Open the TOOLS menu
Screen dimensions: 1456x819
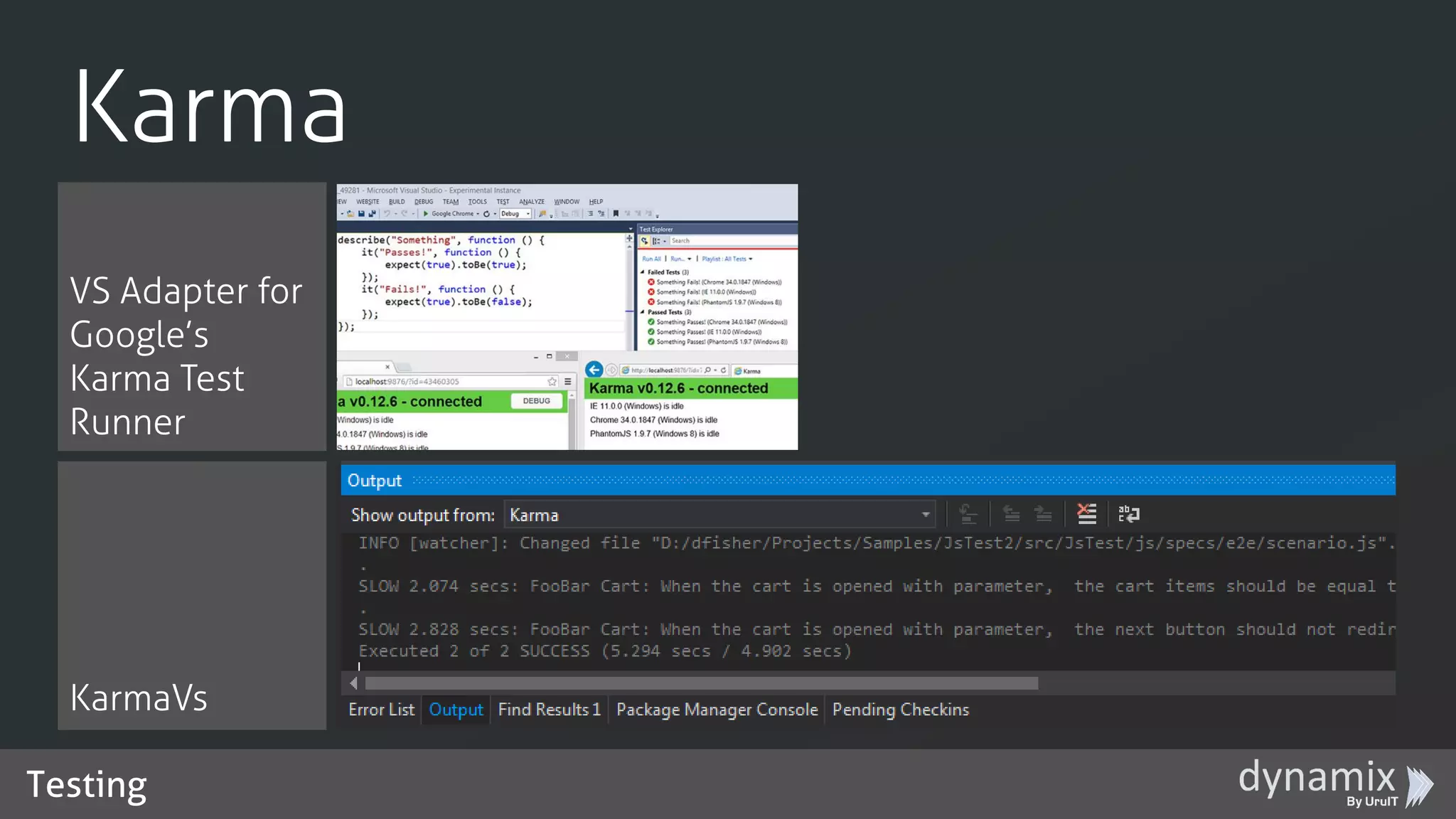[x=478, y=202]
